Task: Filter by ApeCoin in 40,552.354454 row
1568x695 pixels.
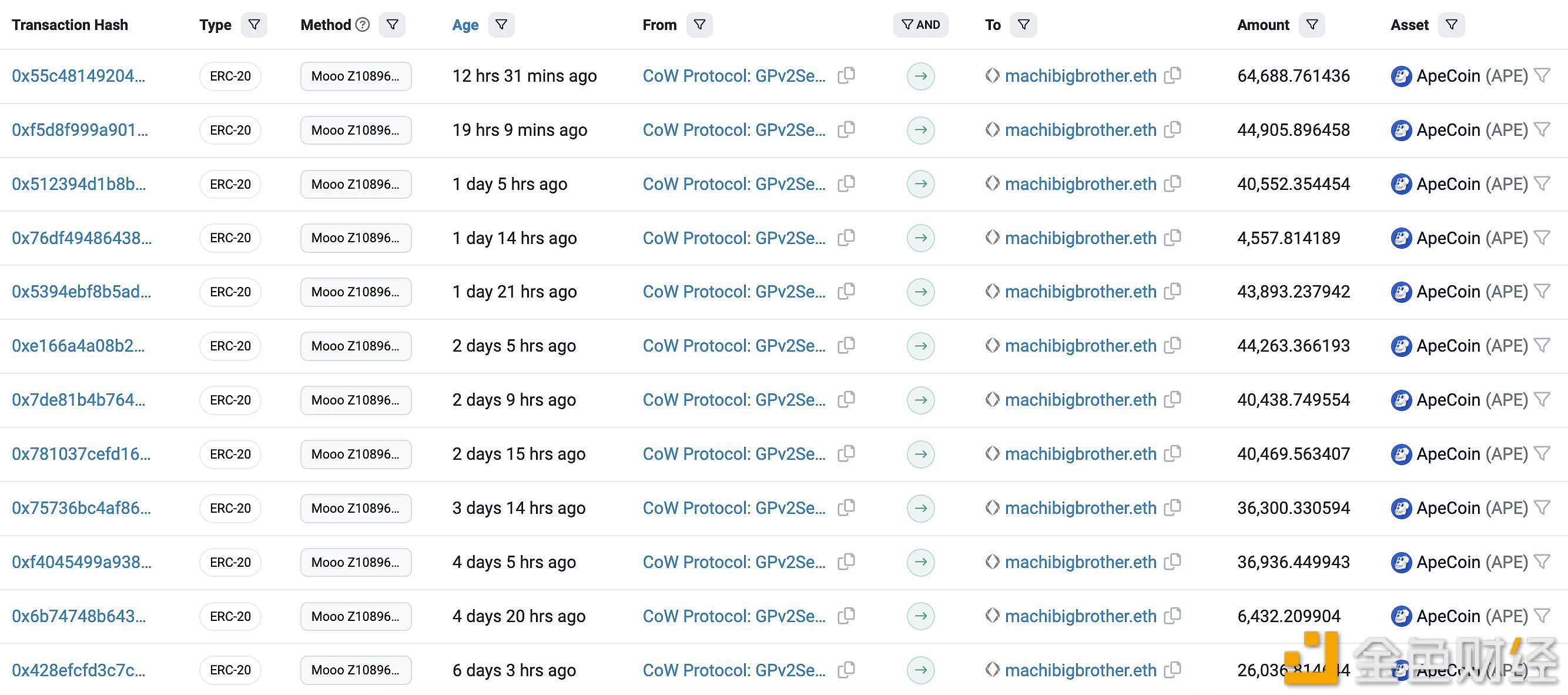Action: (x=1542, y=183)
